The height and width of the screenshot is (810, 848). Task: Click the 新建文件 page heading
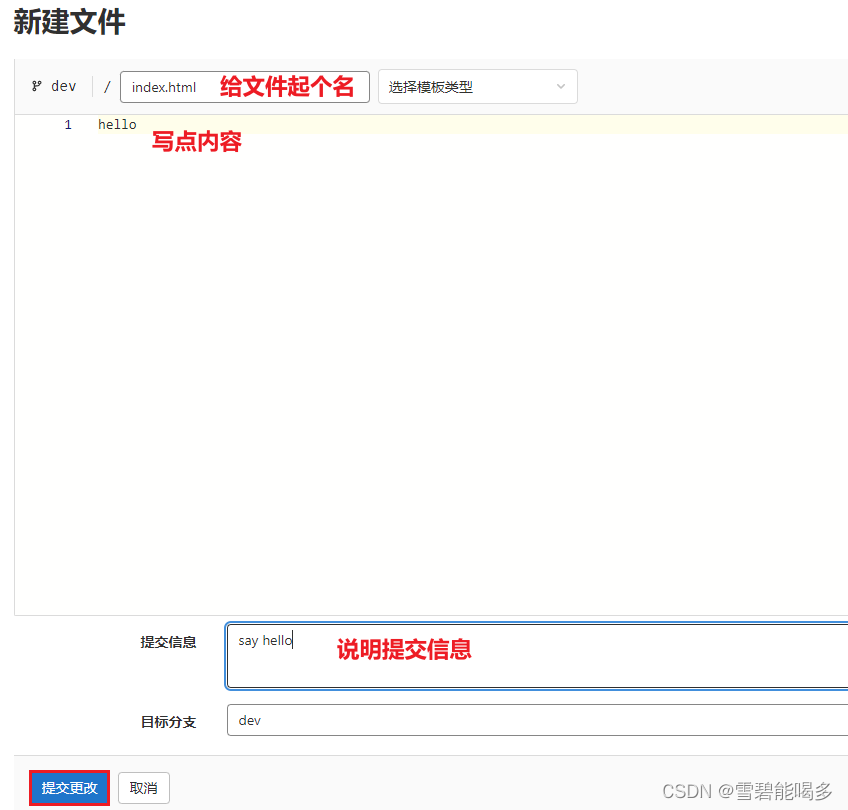coord(69,23)
